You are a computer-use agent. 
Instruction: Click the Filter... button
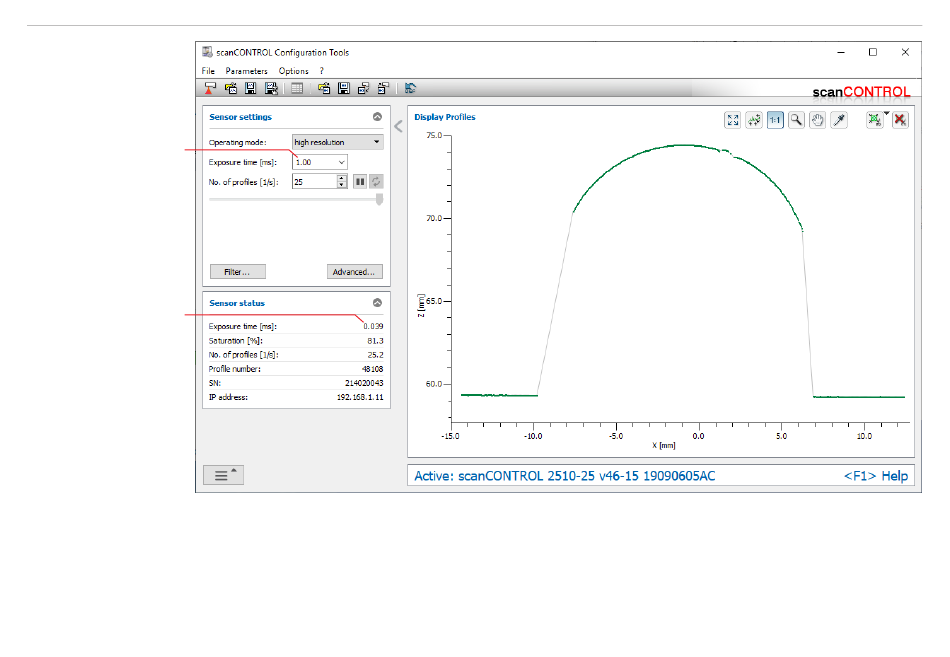[237, 271]
